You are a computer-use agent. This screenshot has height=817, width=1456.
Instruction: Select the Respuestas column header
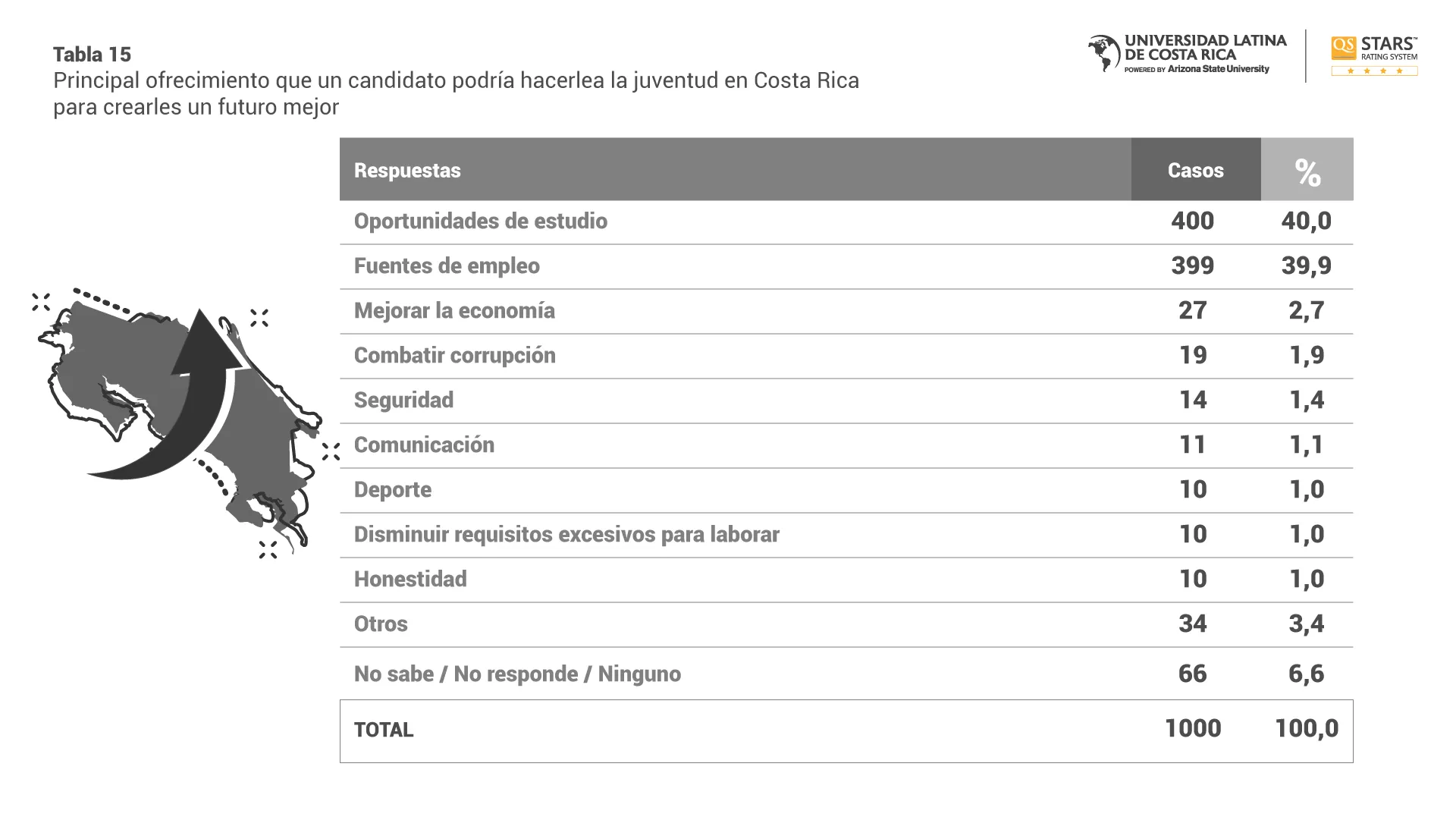click(x=407, y=170)
